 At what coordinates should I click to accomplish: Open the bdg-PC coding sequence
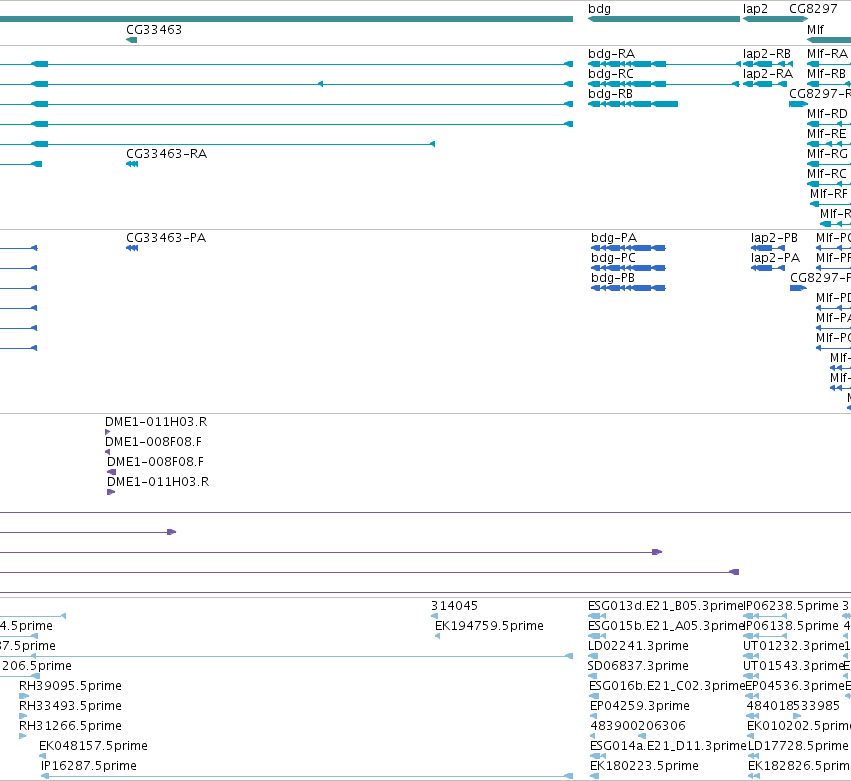(x=628, y=268)
